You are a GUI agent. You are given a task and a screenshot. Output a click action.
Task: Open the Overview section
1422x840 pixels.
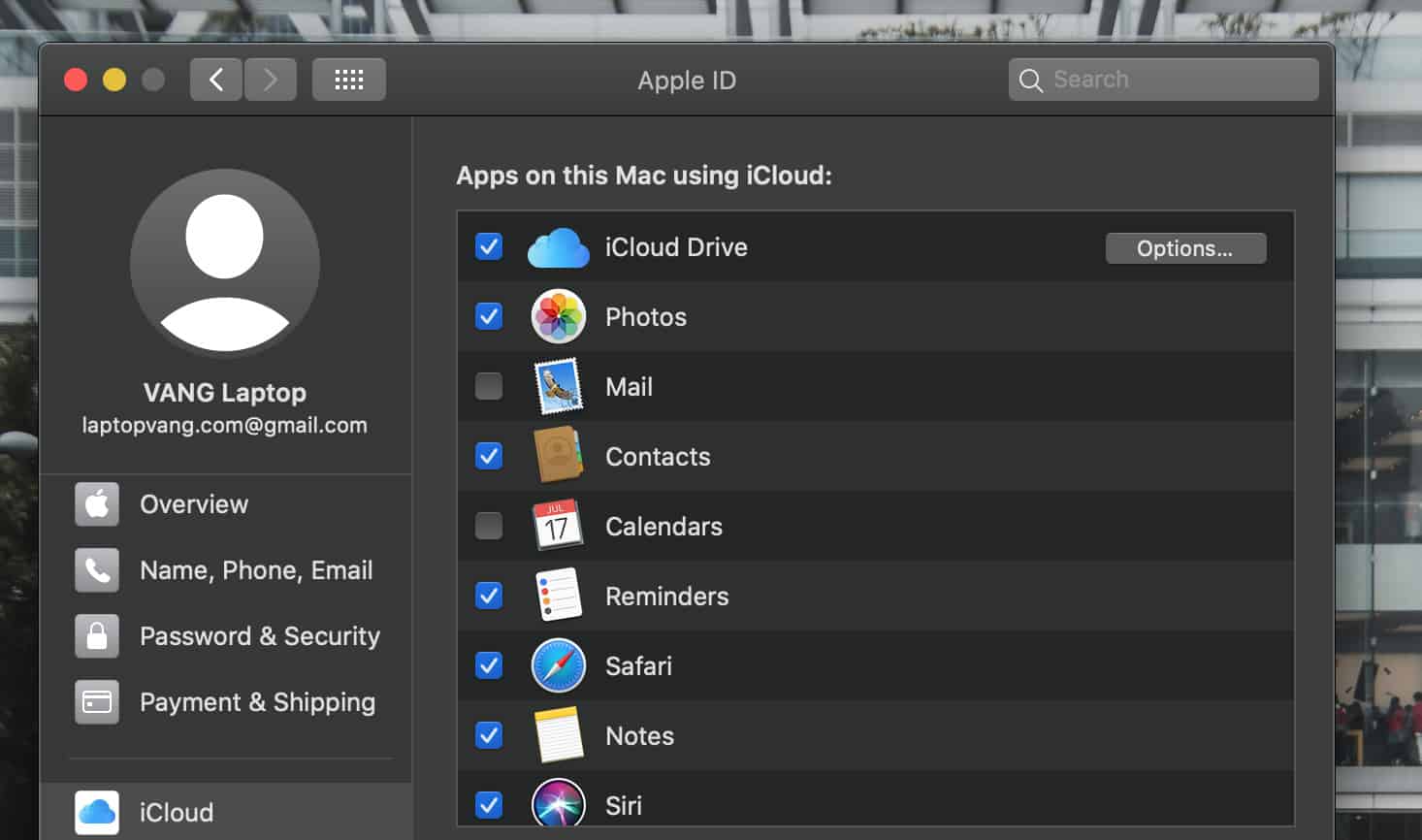point(226,504)
